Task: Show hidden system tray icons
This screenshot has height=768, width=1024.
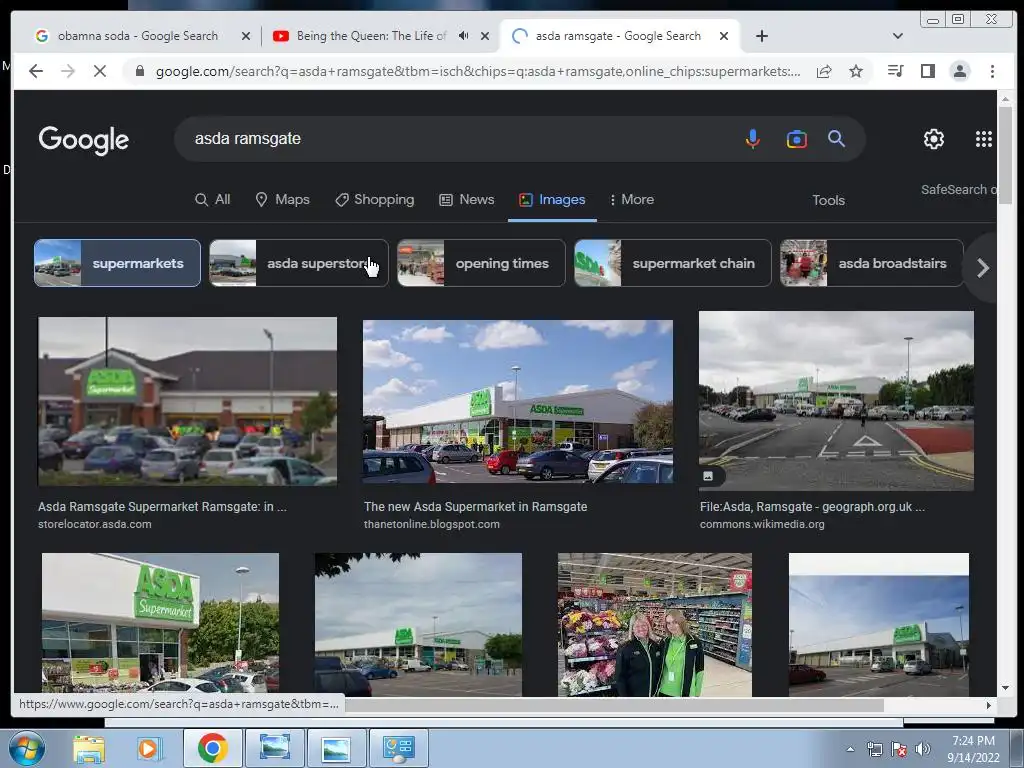Action: point(850,749)
